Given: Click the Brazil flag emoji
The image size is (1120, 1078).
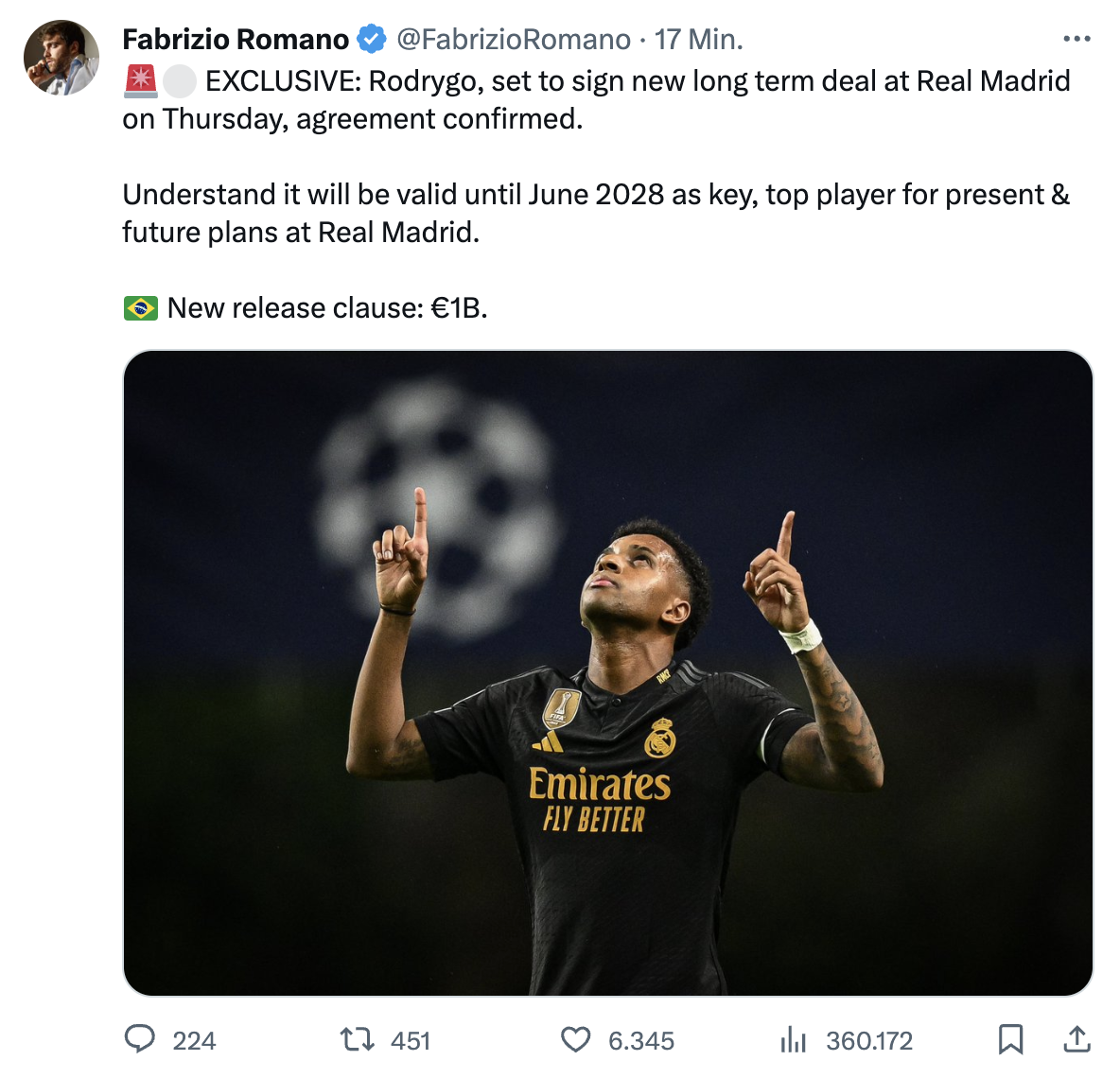Looking at the screenshot, I should click(141, 308).
